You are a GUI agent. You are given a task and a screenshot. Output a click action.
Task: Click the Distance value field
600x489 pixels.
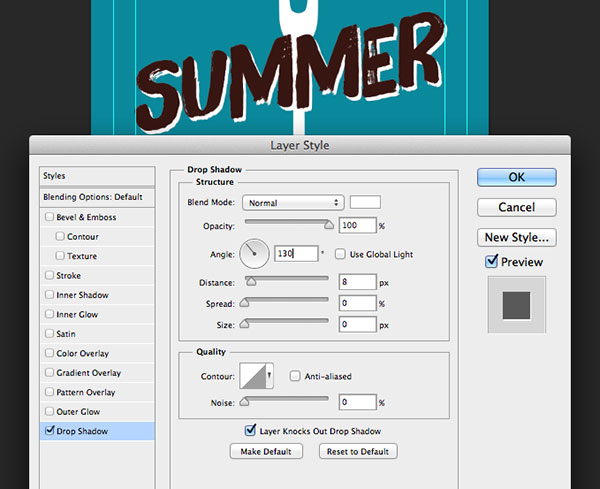[357, 282]
